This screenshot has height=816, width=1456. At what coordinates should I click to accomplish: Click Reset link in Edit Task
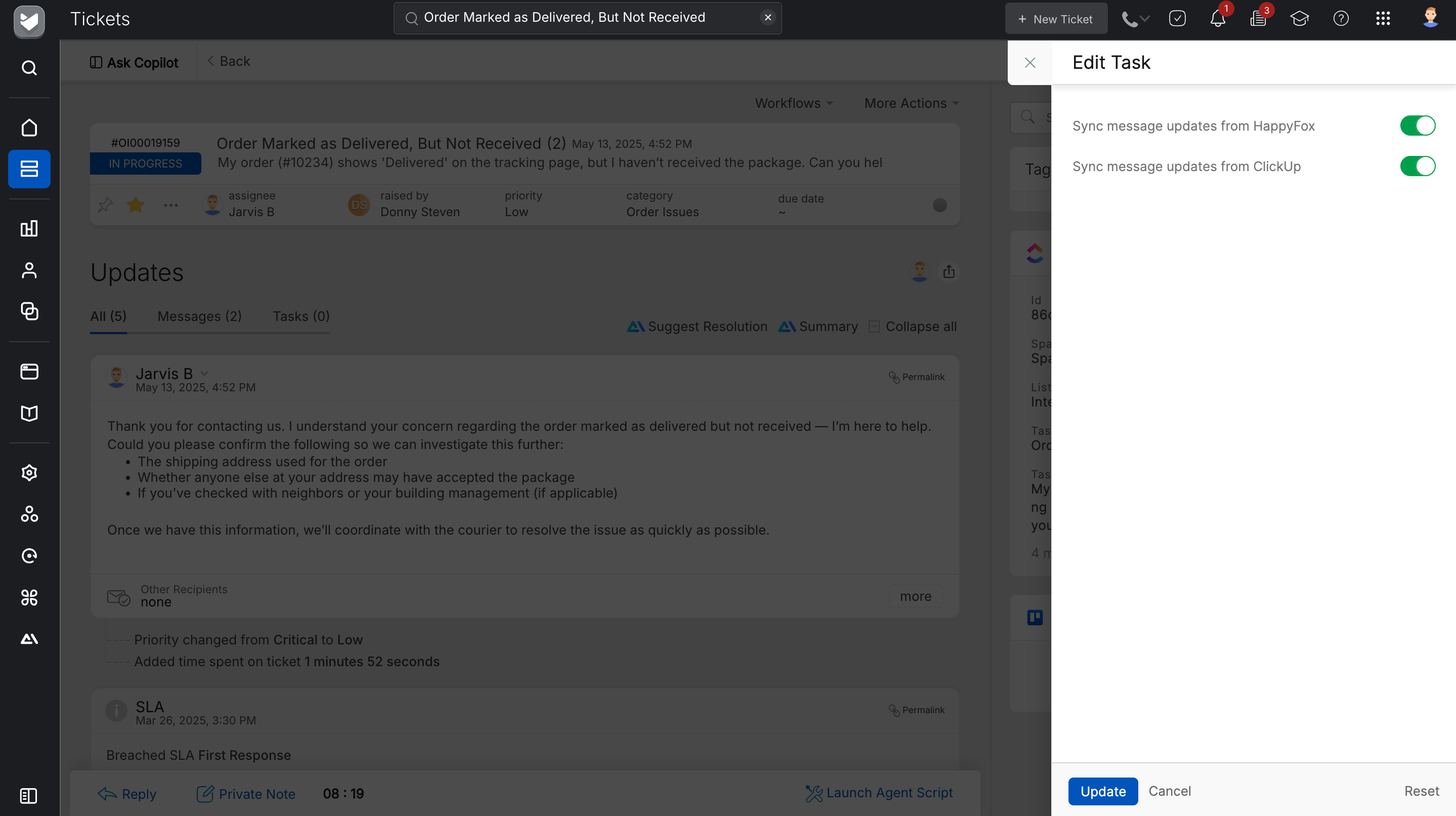1421,791
